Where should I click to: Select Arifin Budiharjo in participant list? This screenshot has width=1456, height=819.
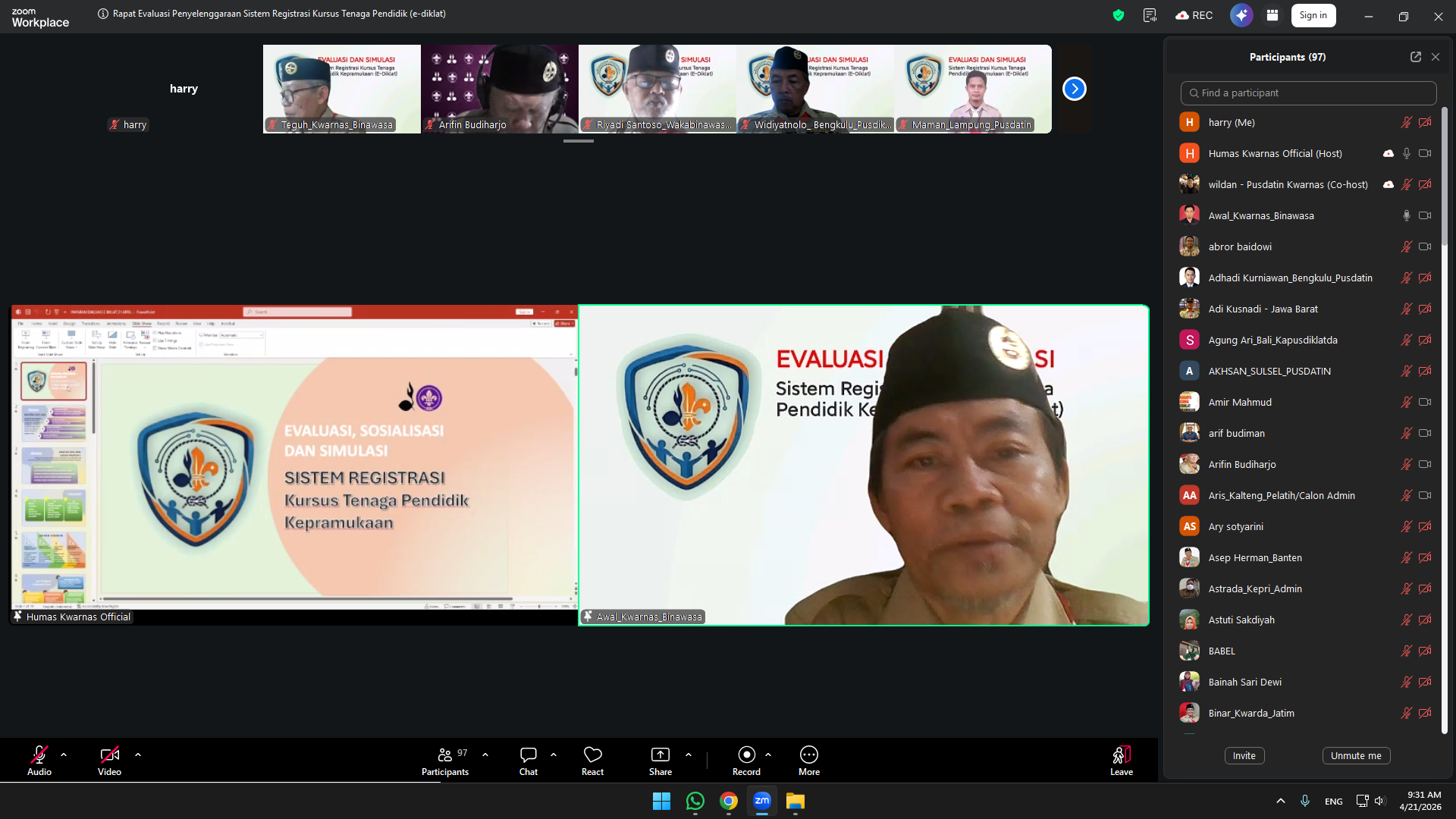click(x=1241, y=464)
